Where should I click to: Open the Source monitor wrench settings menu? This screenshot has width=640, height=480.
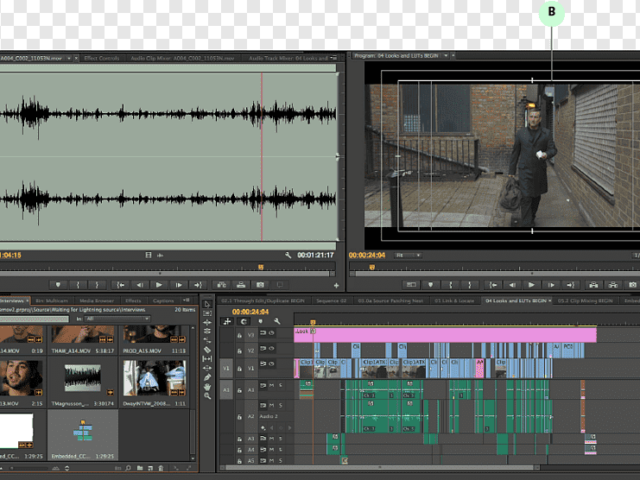[288, 255]
